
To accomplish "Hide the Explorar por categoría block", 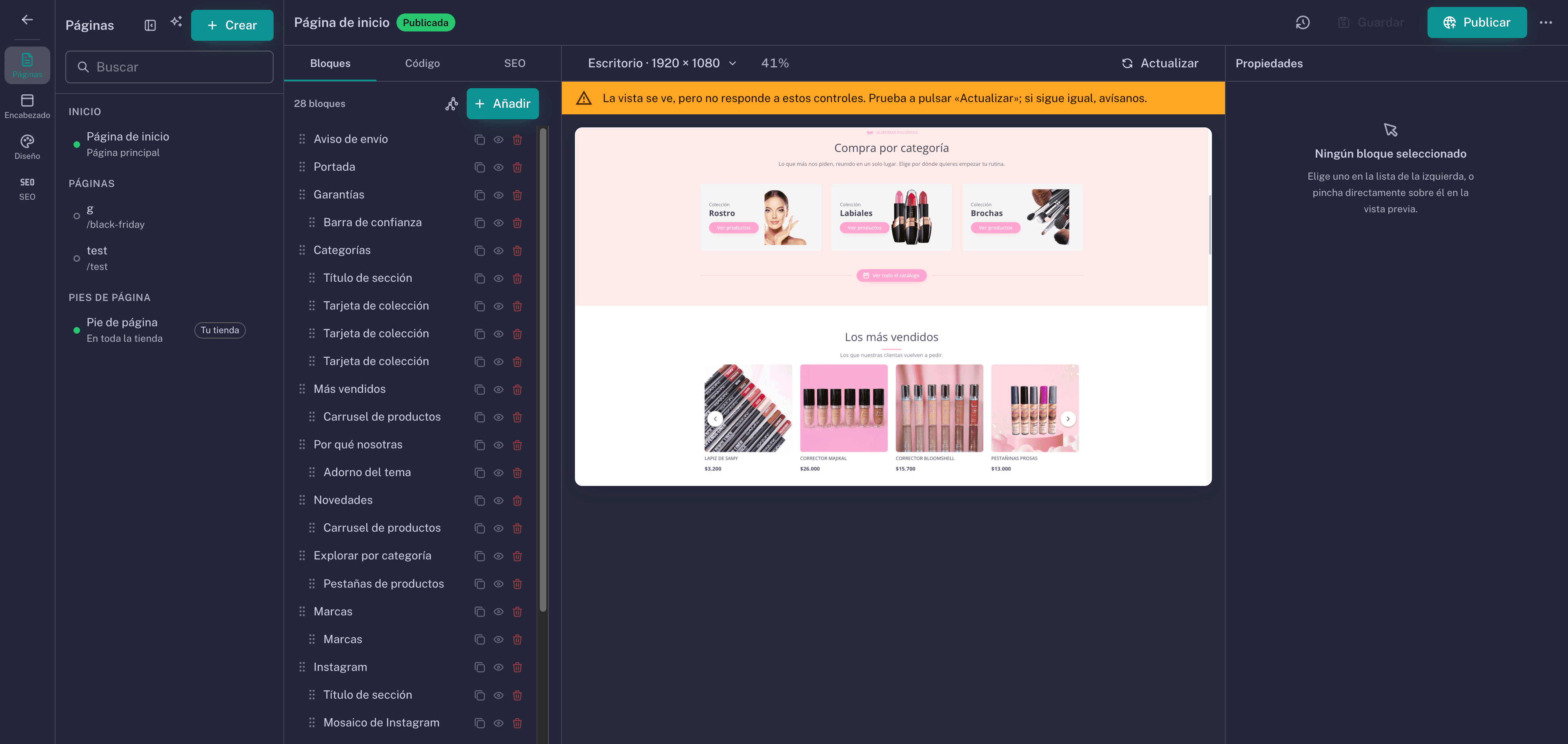I will click(499, 556).
